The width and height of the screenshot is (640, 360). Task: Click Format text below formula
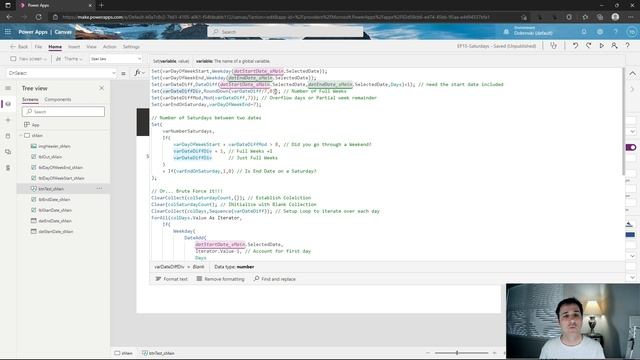[171, 279]
